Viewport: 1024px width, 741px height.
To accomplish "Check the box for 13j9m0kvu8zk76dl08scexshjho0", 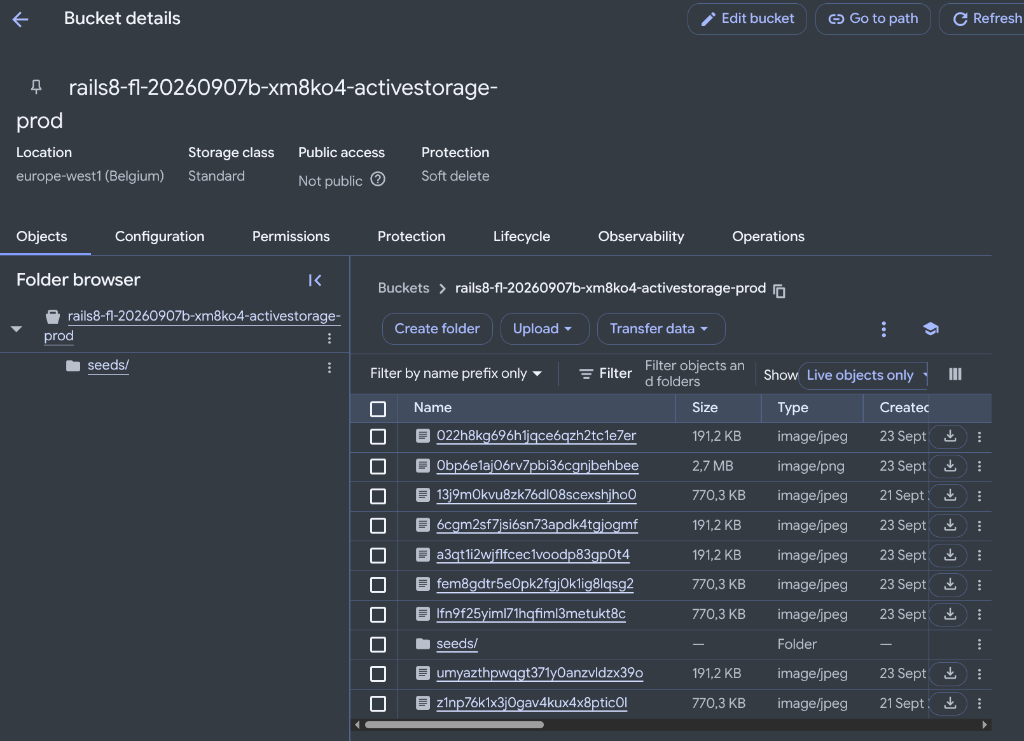I will (x=377, y=496).
